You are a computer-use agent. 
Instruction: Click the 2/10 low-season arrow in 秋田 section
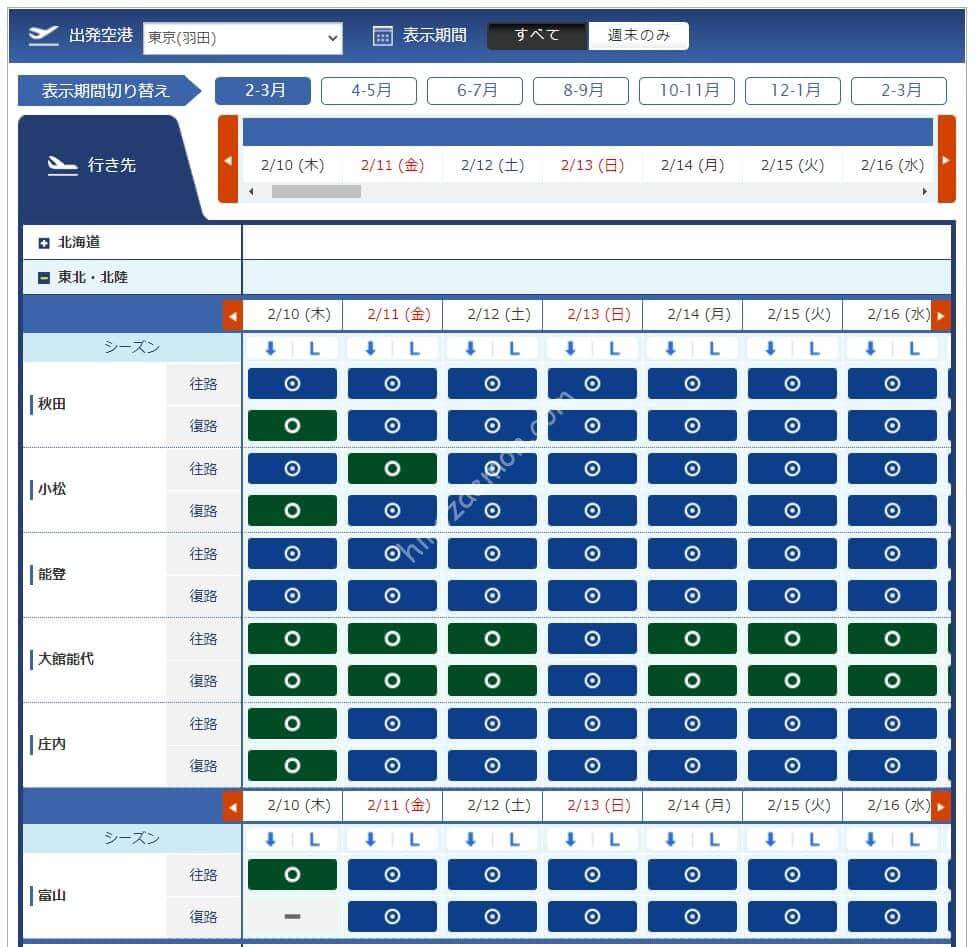[270, 349]
